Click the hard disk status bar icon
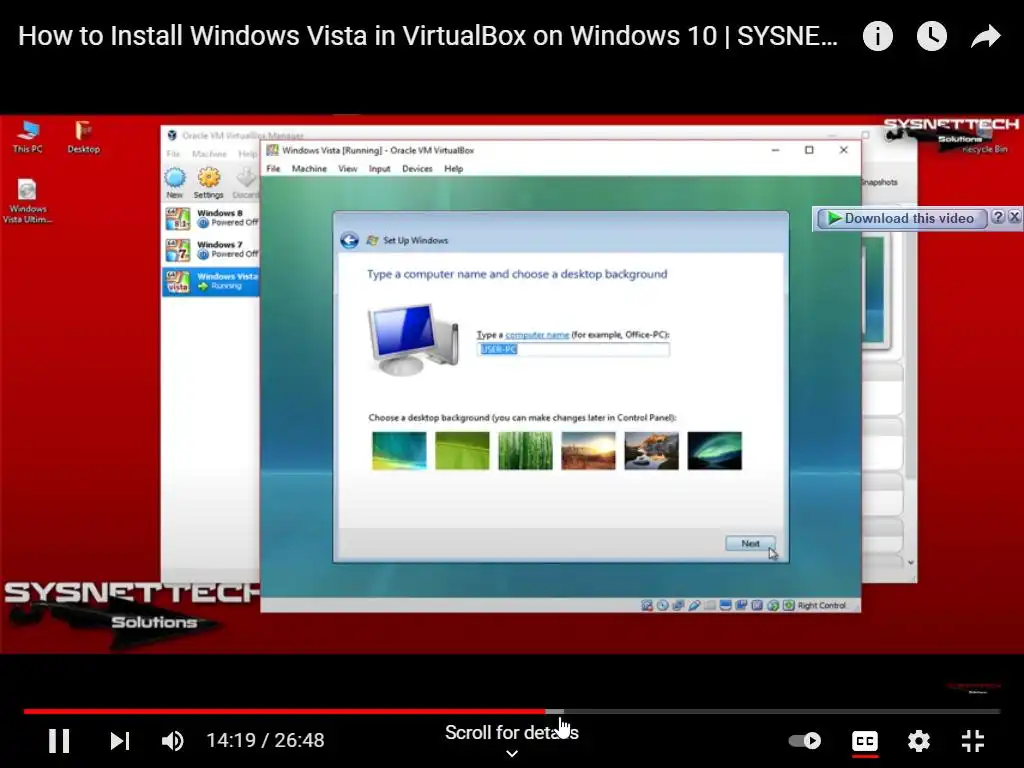The width and height of the screenshot is (1024, 768). tap(647, 605)
